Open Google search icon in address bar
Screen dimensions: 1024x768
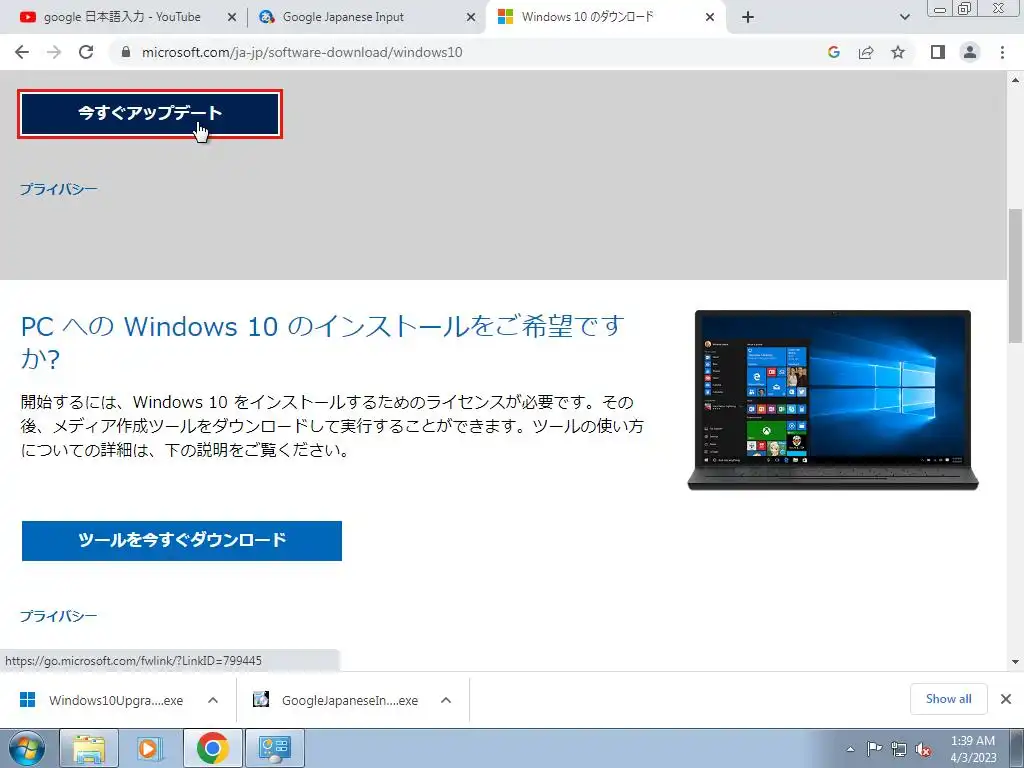click(x=833, y=52)
